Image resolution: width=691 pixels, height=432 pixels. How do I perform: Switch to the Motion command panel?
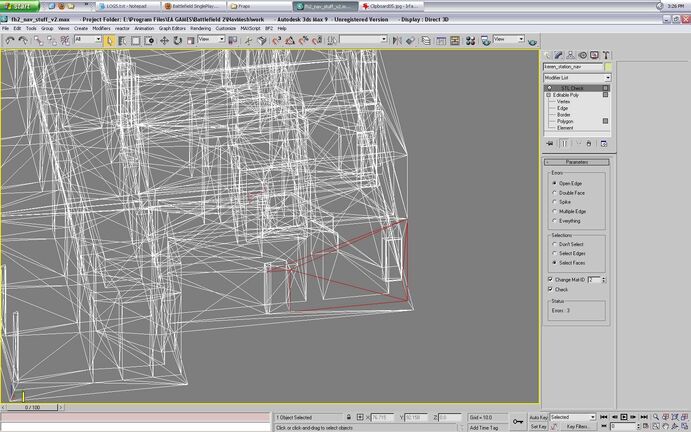582,55
